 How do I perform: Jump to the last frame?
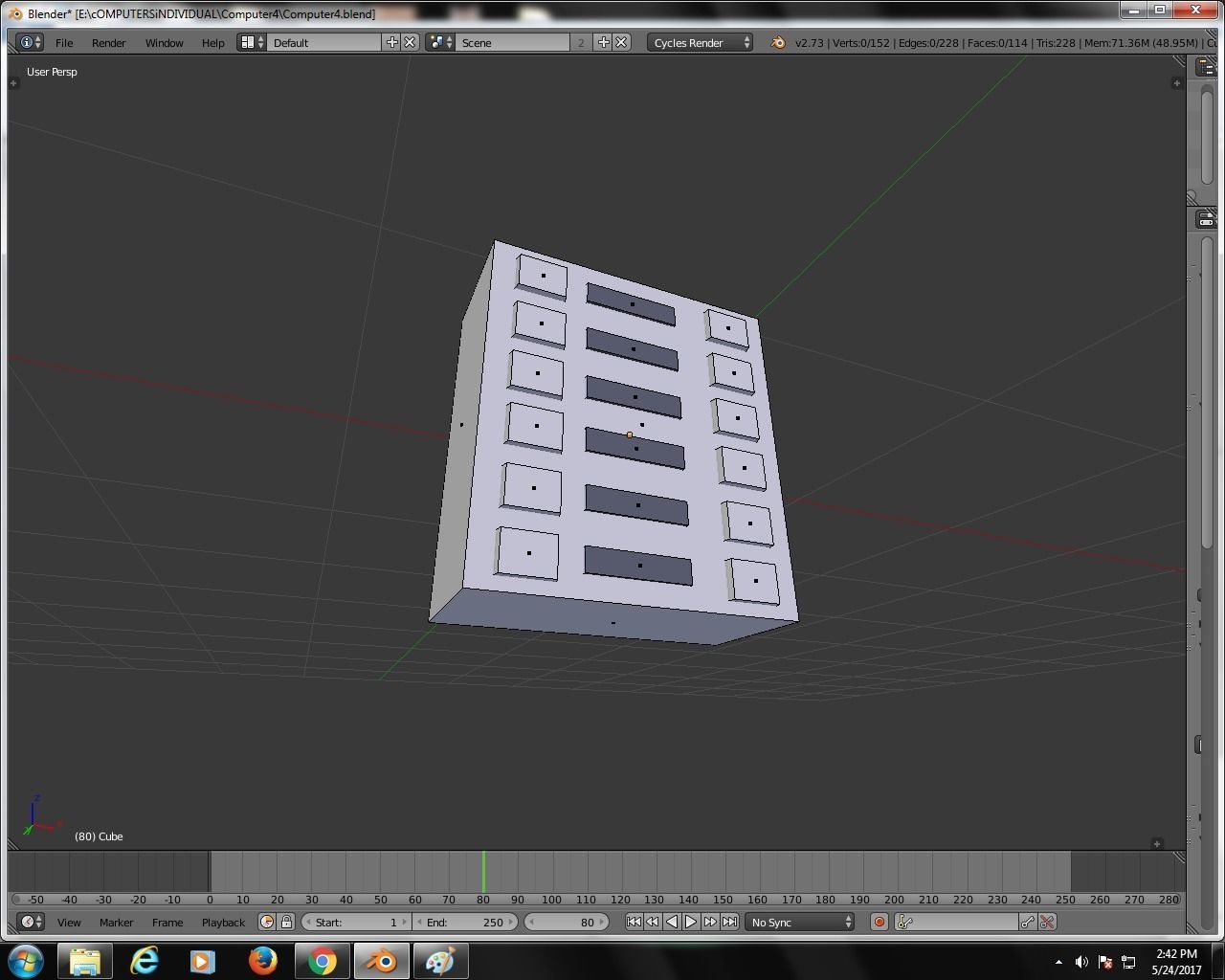[x=729, y=922]
